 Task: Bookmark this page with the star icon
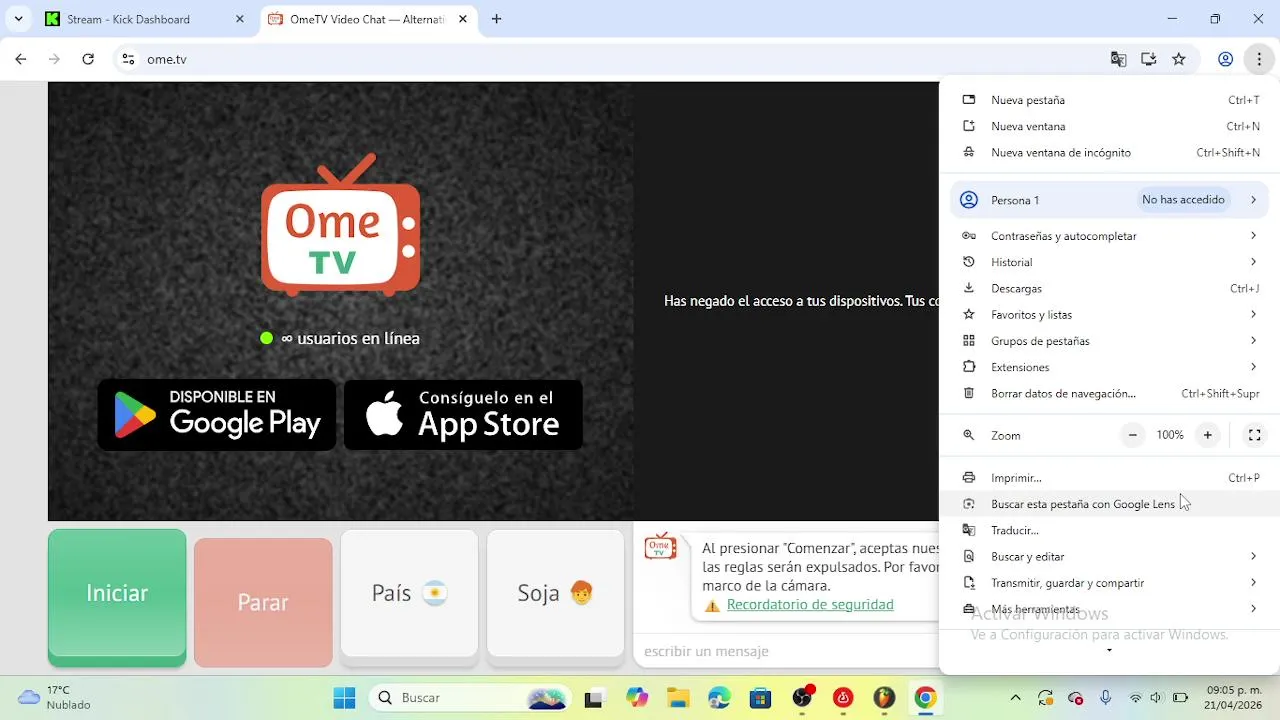coord(1178,59)
